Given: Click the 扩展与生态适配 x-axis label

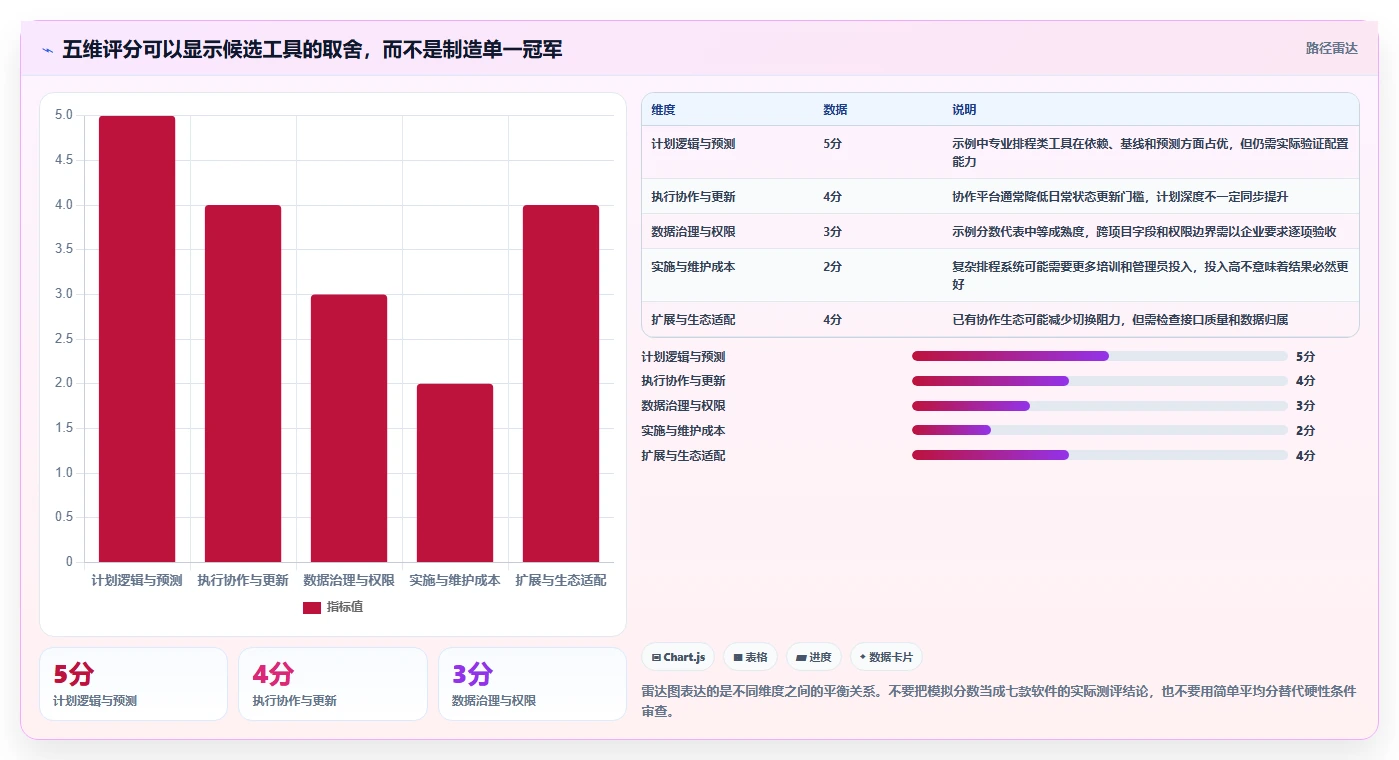Looking at the screenshot, I should (561, 580).
